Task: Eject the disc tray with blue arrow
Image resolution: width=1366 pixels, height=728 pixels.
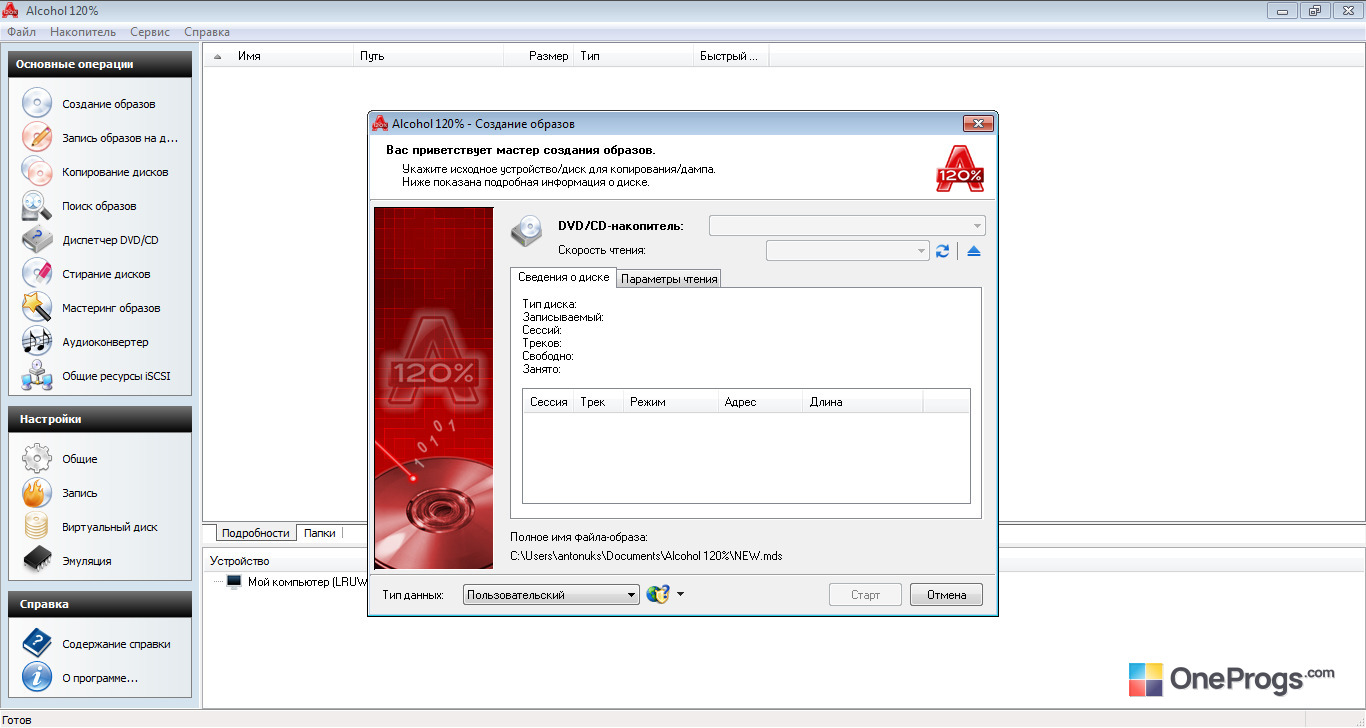Action: [974, 251]
